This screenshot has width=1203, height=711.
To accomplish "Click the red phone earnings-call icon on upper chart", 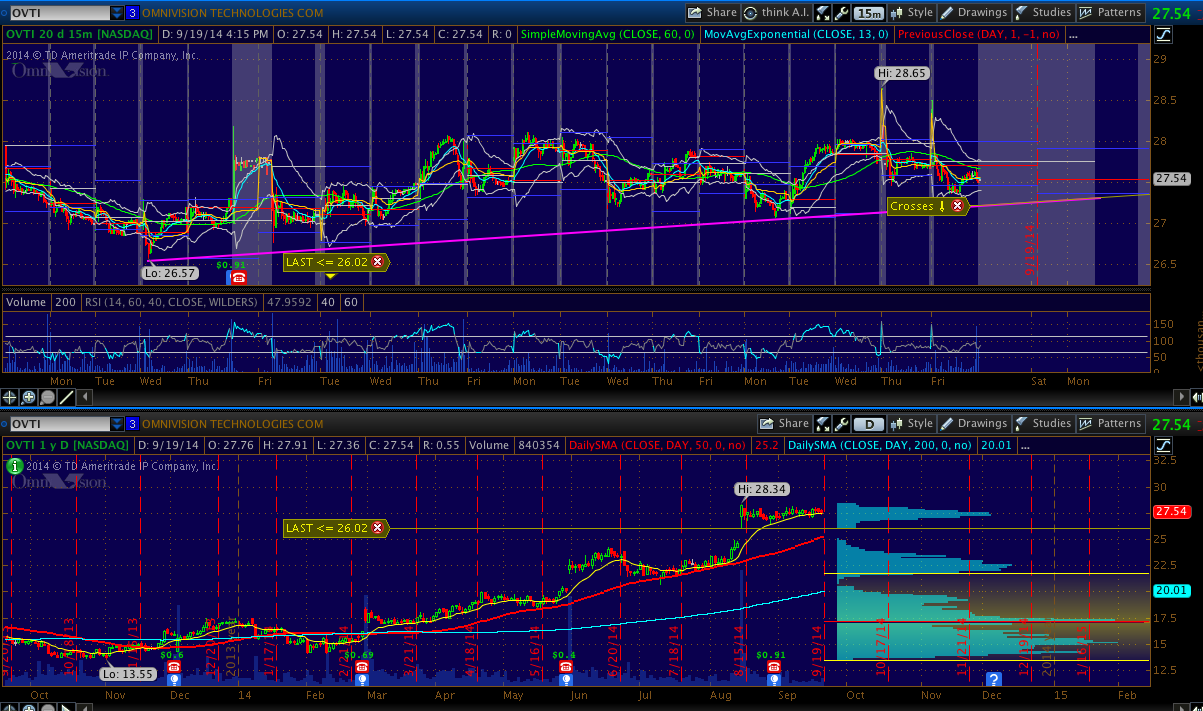I will pos(239,278).
